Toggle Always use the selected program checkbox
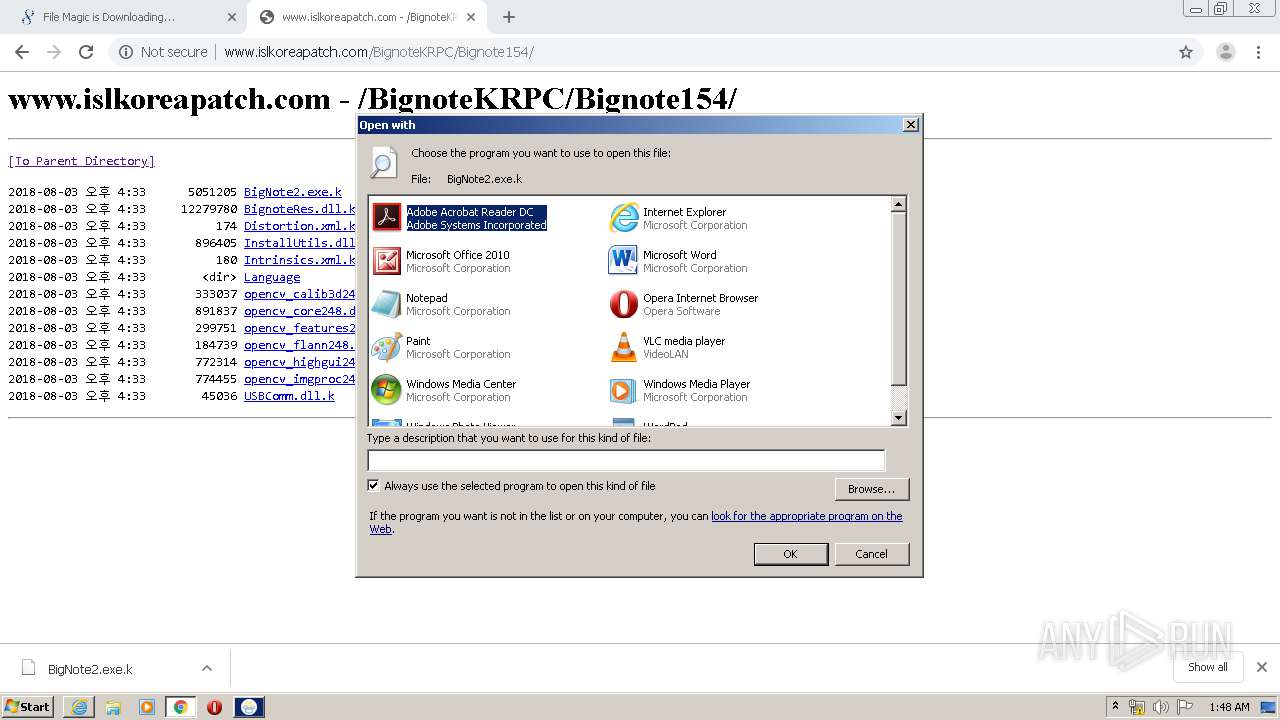This screenshot has width=1280, height=720. click(x=374, y=486)
